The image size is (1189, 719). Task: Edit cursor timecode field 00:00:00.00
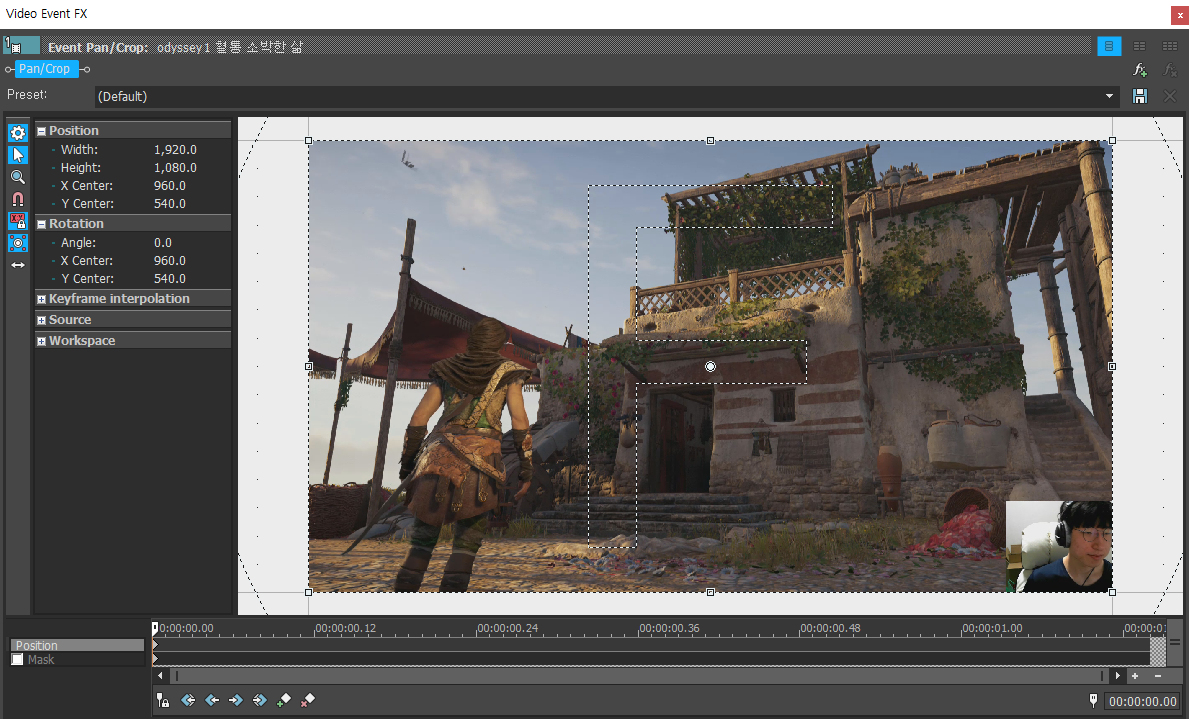click(1142, 702)
